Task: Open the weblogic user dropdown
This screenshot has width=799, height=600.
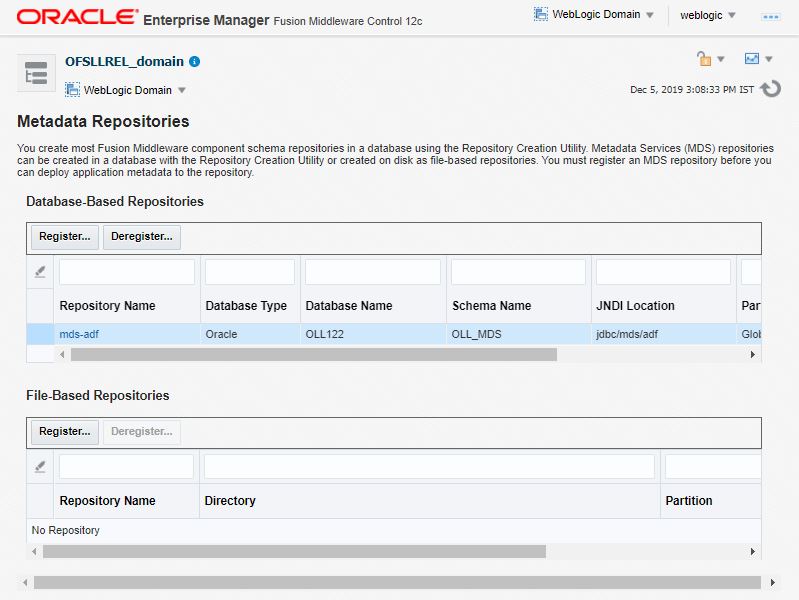Action: pos(708,15)
